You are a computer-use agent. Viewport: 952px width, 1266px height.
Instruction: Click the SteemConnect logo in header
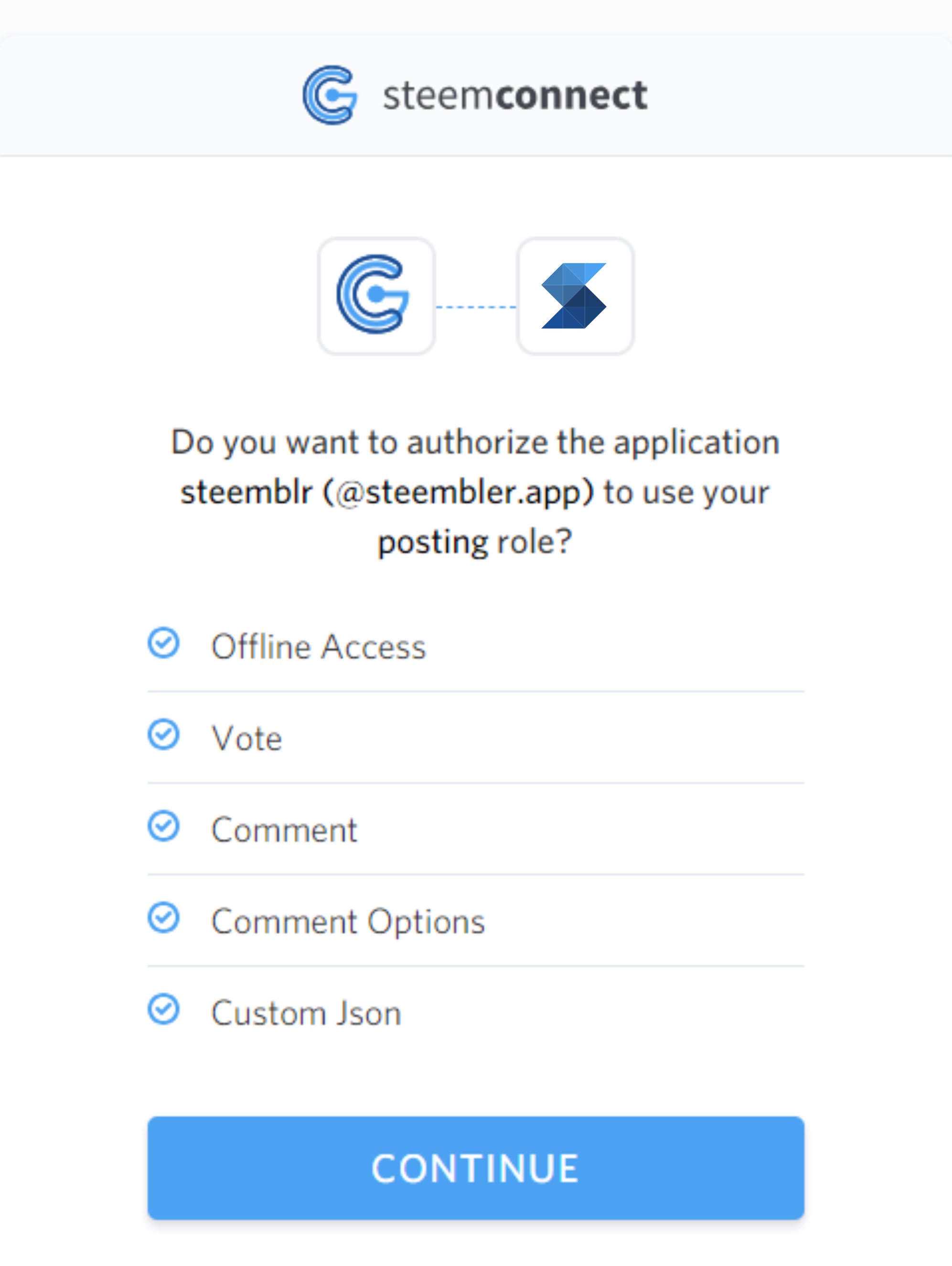click(330, 95)
